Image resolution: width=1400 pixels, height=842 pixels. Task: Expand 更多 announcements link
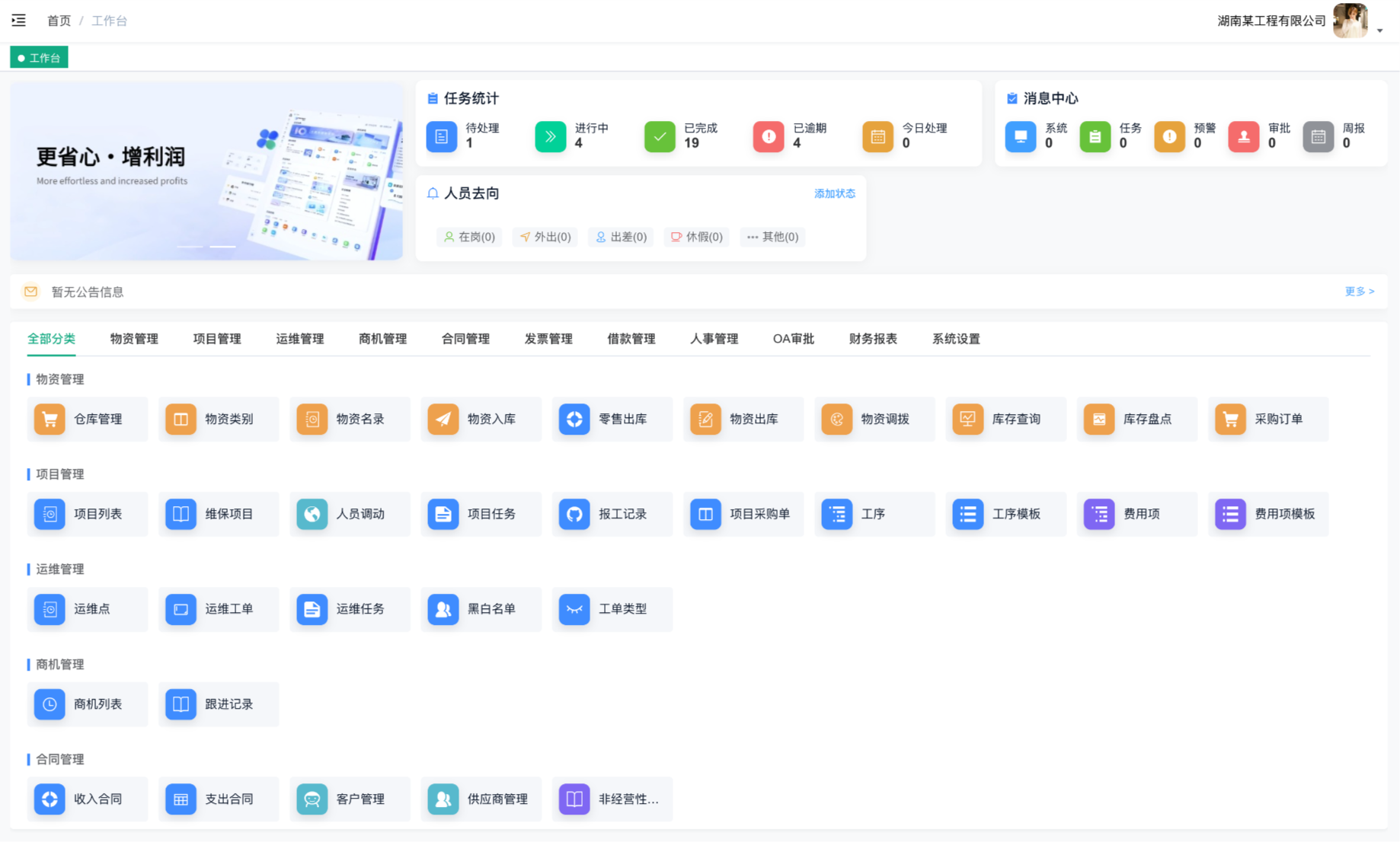1359,292
